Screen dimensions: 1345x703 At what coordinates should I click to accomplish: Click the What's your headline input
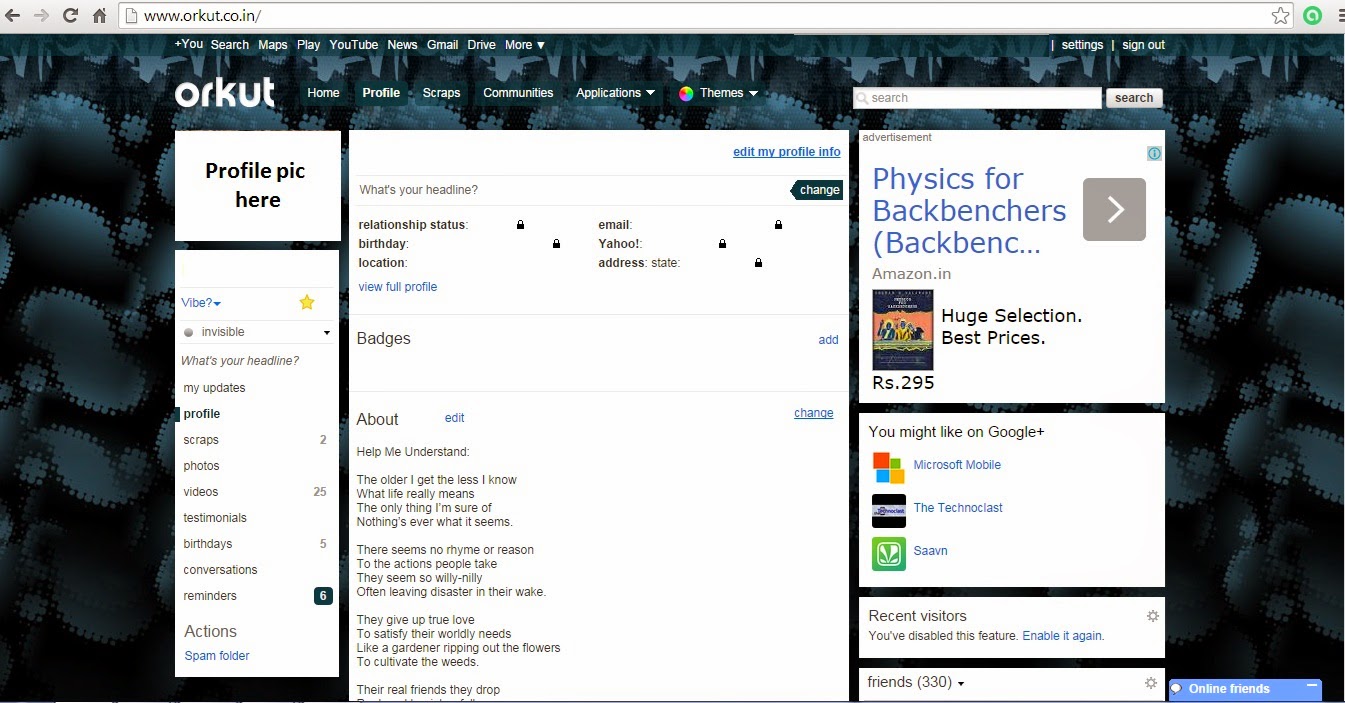tap(574, 190)
